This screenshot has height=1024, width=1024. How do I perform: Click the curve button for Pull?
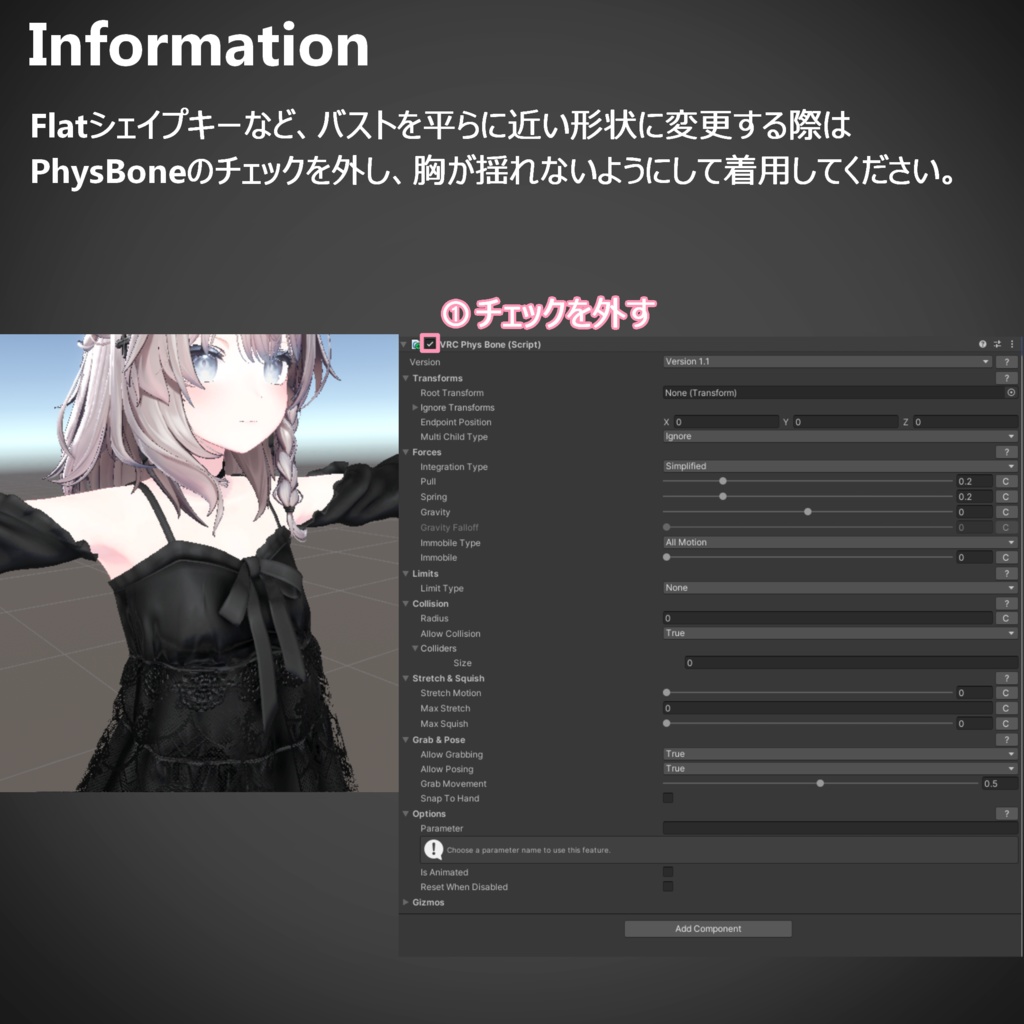pyautogui.click(x=1006, y=481)
